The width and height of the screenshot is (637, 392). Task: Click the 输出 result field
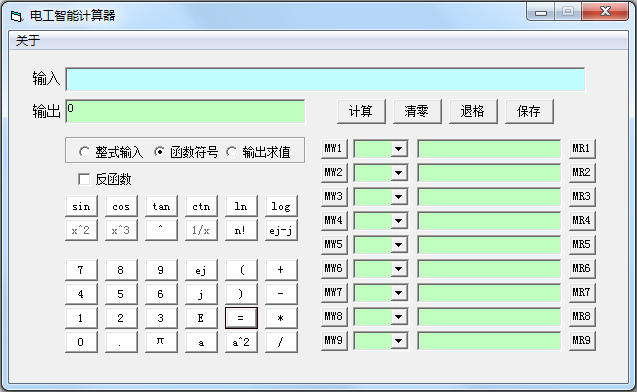(185, 111)
